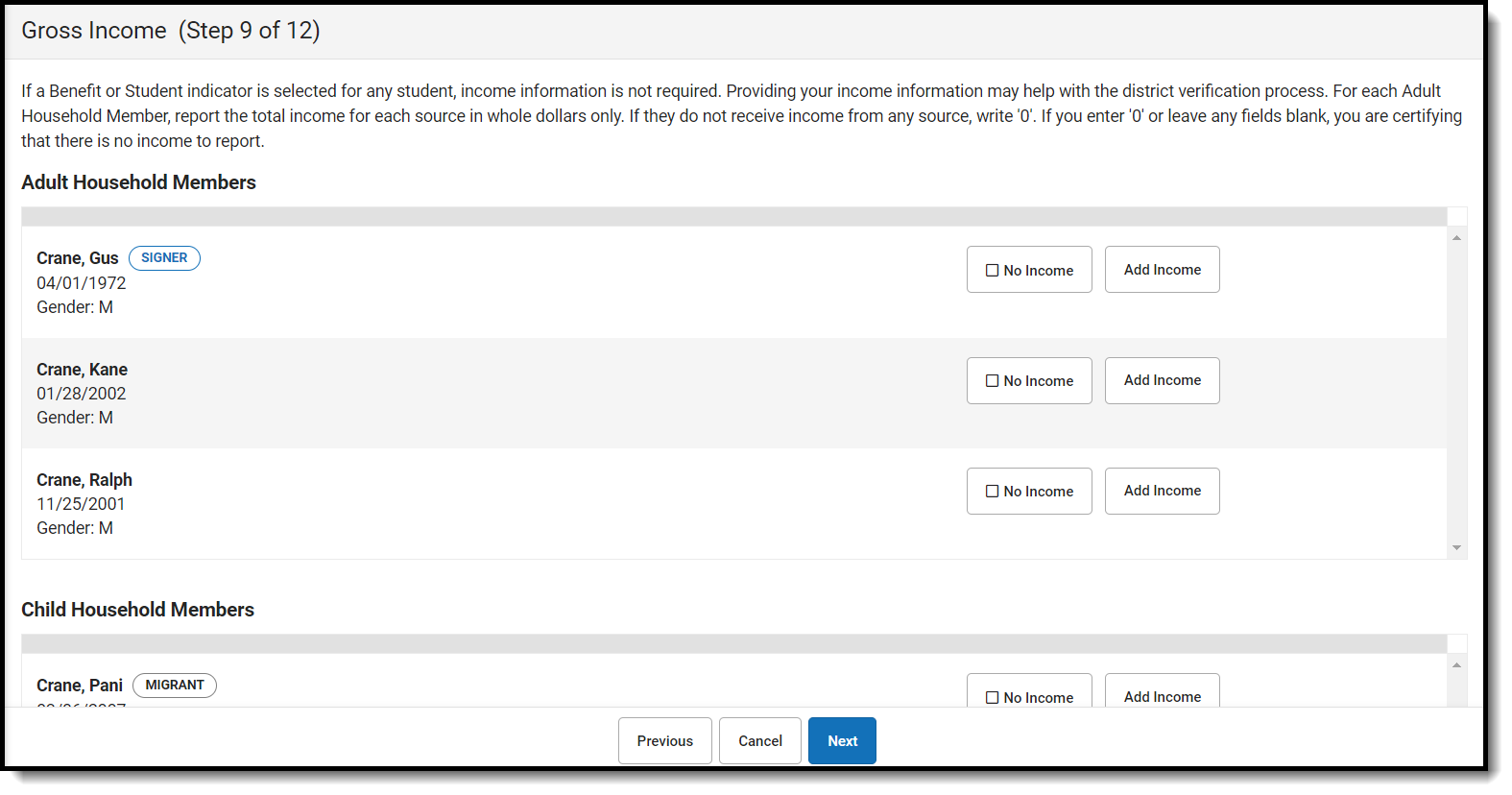Select the Crane, Gus name entry
The image size is (1512, 795).
coord(77,258)
